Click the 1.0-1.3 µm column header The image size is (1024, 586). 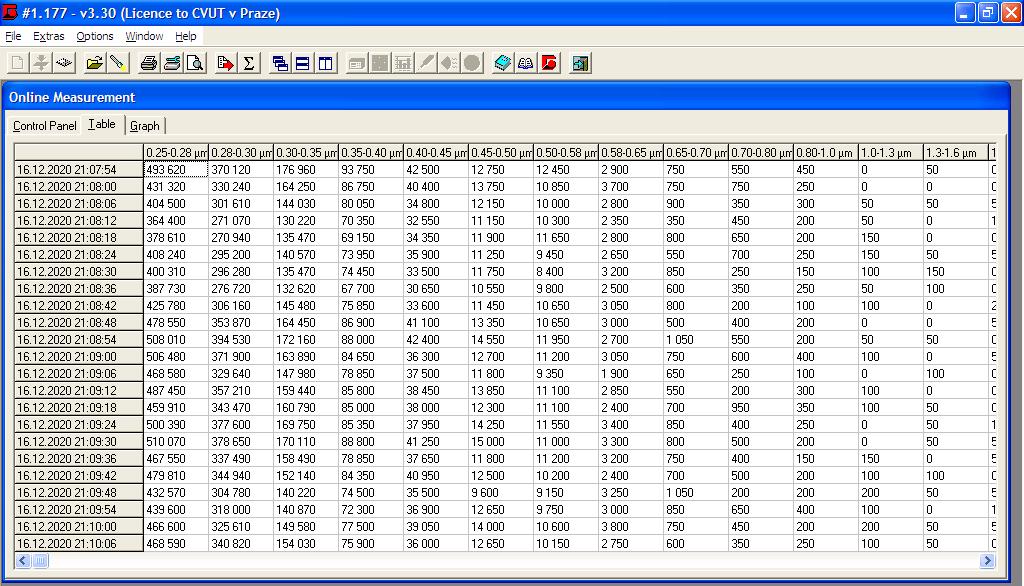(x=891, y=153)
